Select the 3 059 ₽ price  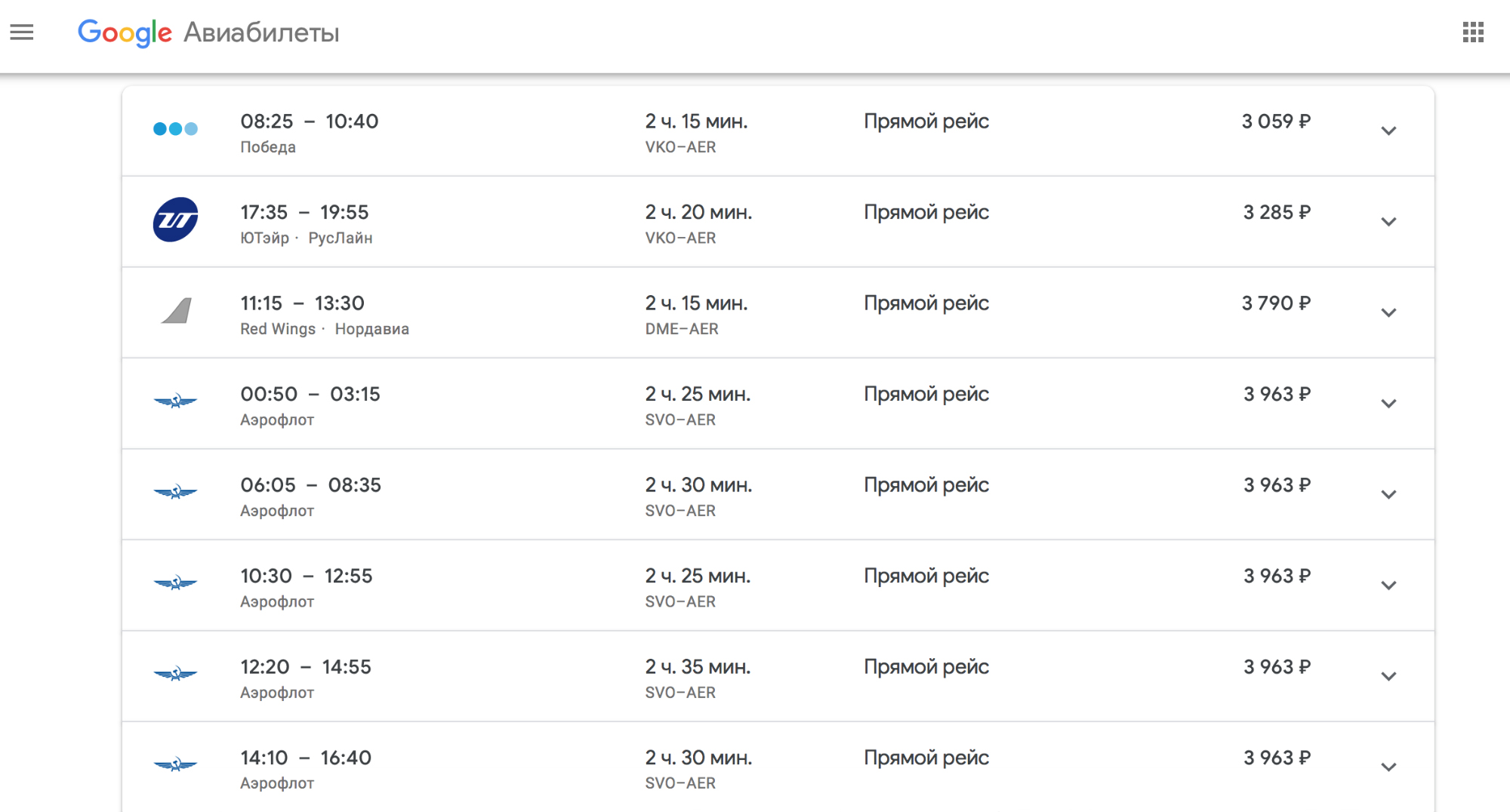[1276, 121]
